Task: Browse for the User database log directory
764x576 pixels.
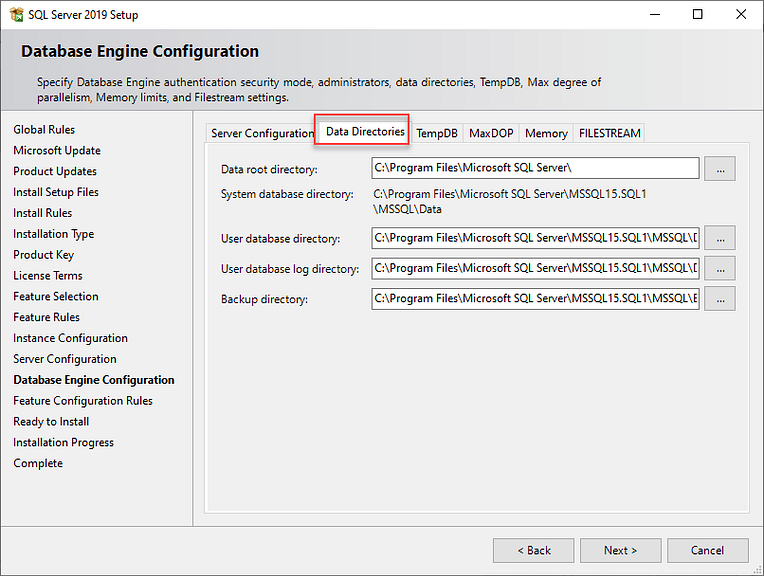Action: 720,269
